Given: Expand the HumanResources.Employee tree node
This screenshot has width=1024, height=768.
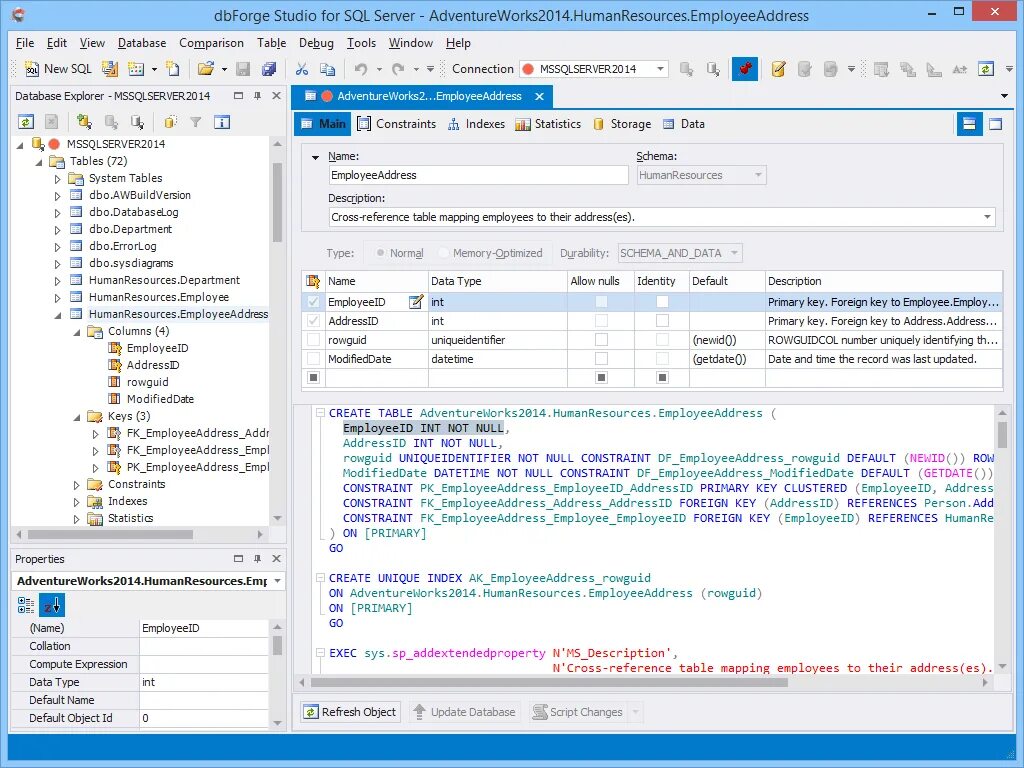Looking at the screenshot, I should click(57, 298).
